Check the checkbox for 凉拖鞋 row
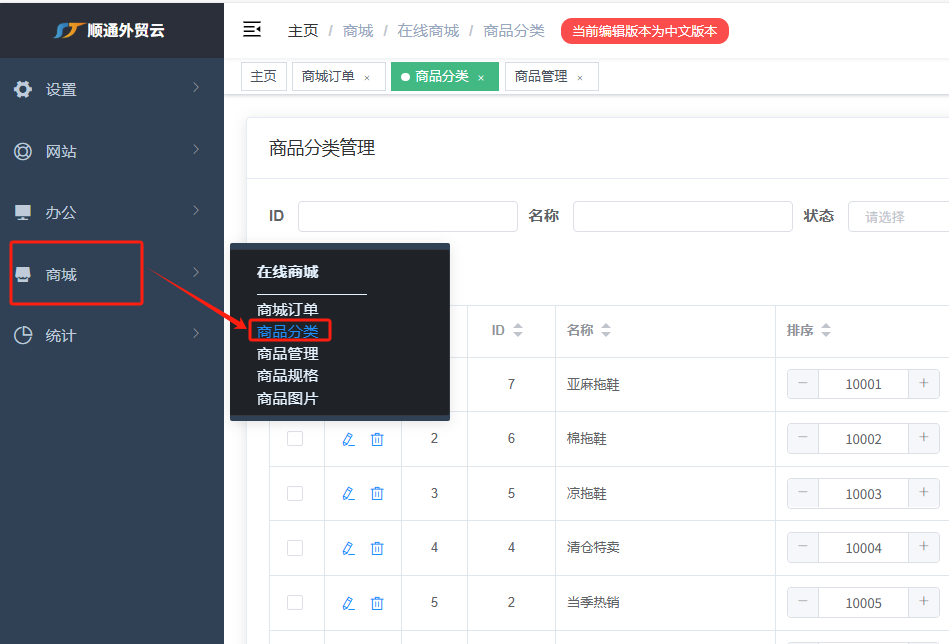The width and height of the screenshot is (949, 644). pyautogui.click(x=295, y=493)
